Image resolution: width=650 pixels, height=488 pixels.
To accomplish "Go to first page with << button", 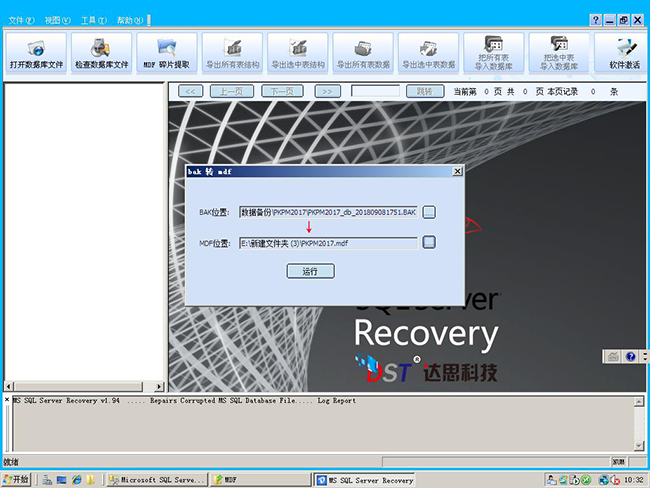I will [x=190, y=91].
